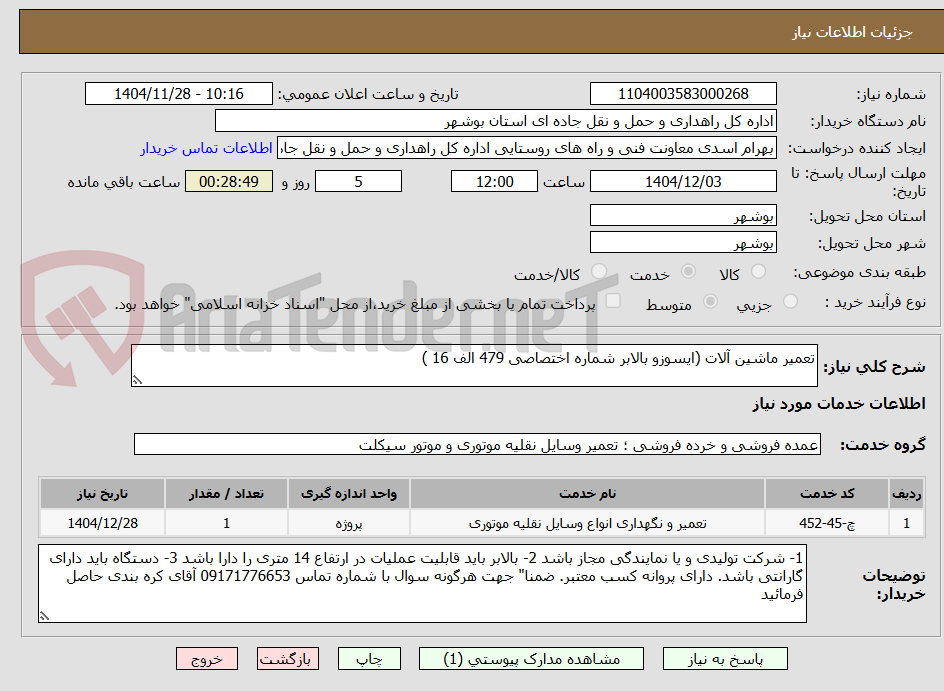Viewport: 944px width, 691px height.
Task: Click the خروج exit button
Action: tap(207, 659)
